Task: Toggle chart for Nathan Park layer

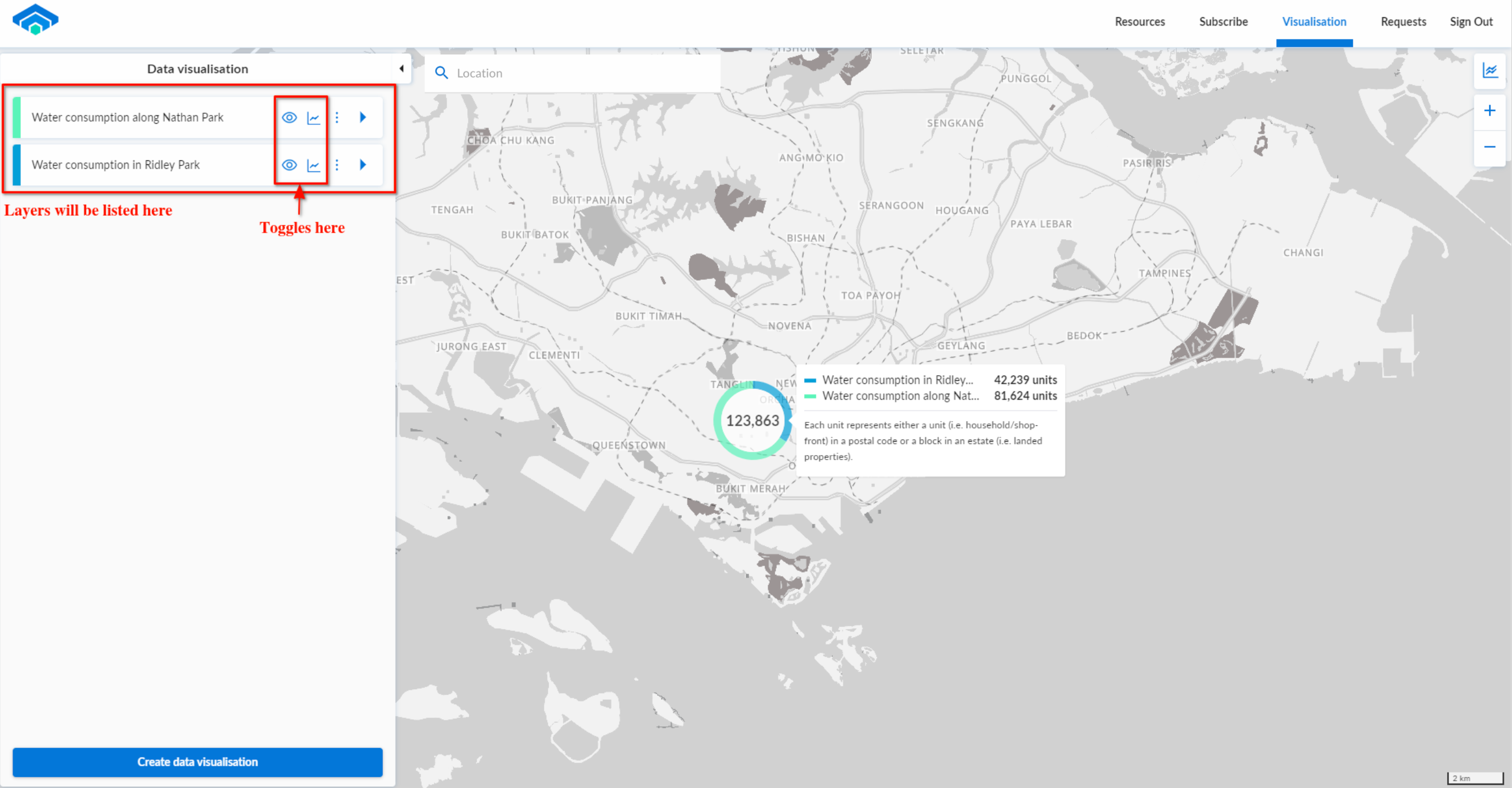Action: click(314, 118)
